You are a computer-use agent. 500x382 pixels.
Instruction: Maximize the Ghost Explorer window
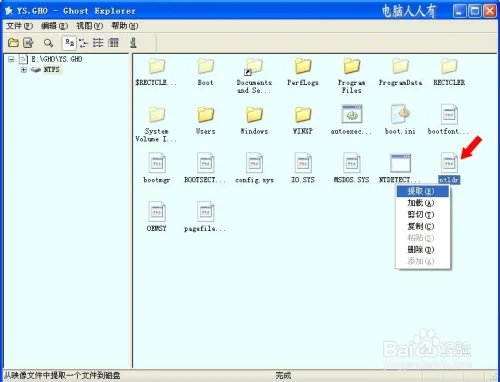[475, 11]
